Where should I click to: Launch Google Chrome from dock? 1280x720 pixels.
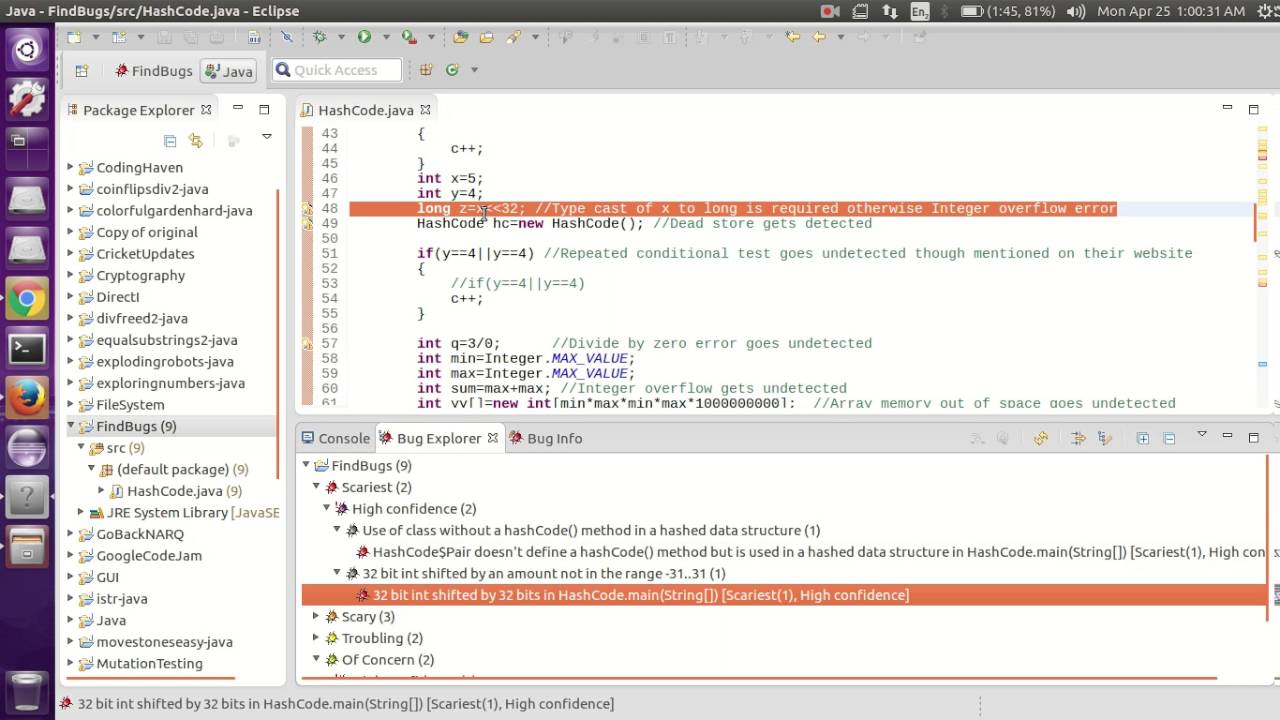[27, 299]
